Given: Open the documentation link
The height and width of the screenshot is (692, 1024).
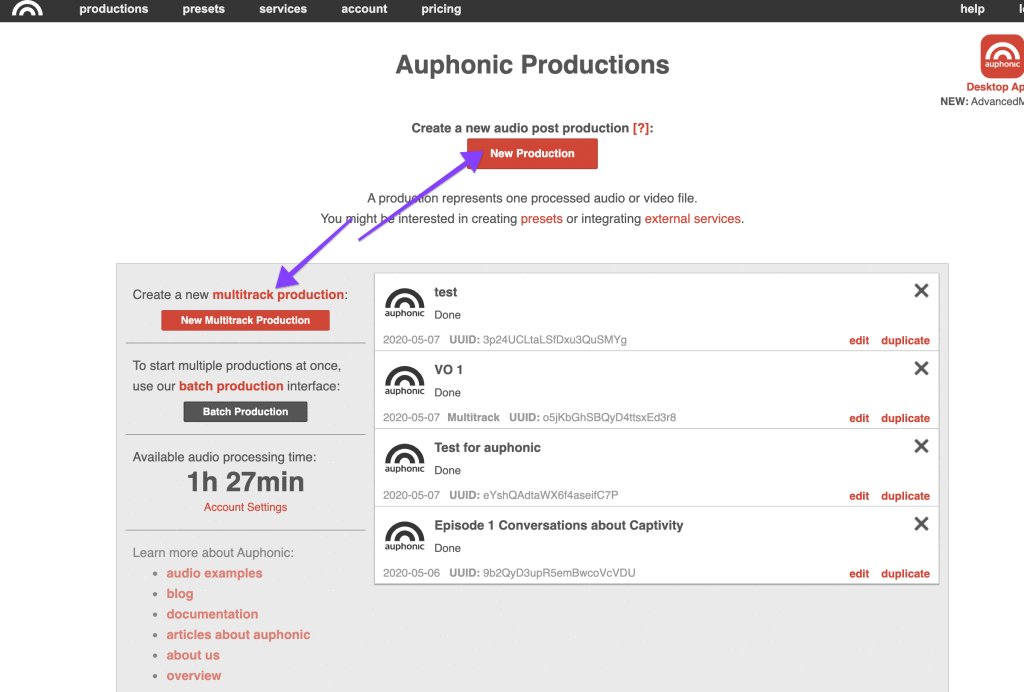Looking at the screenshot, I should (212, 614).
